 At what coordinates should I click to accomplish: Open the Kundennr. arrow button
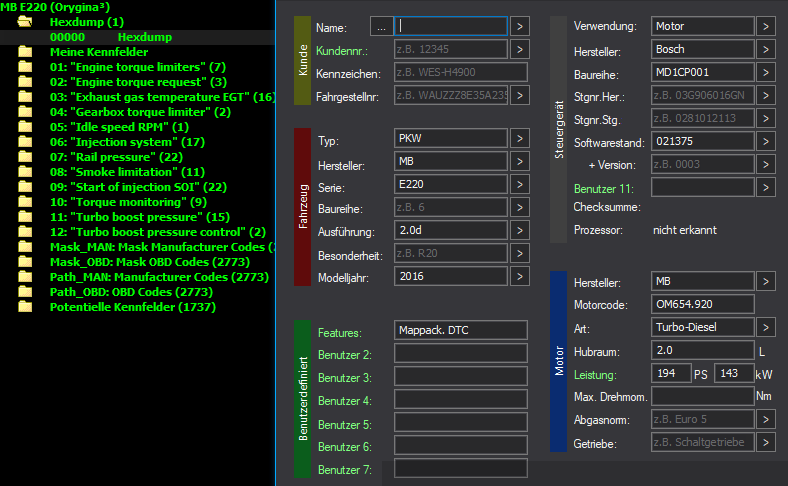click(520, 49)
